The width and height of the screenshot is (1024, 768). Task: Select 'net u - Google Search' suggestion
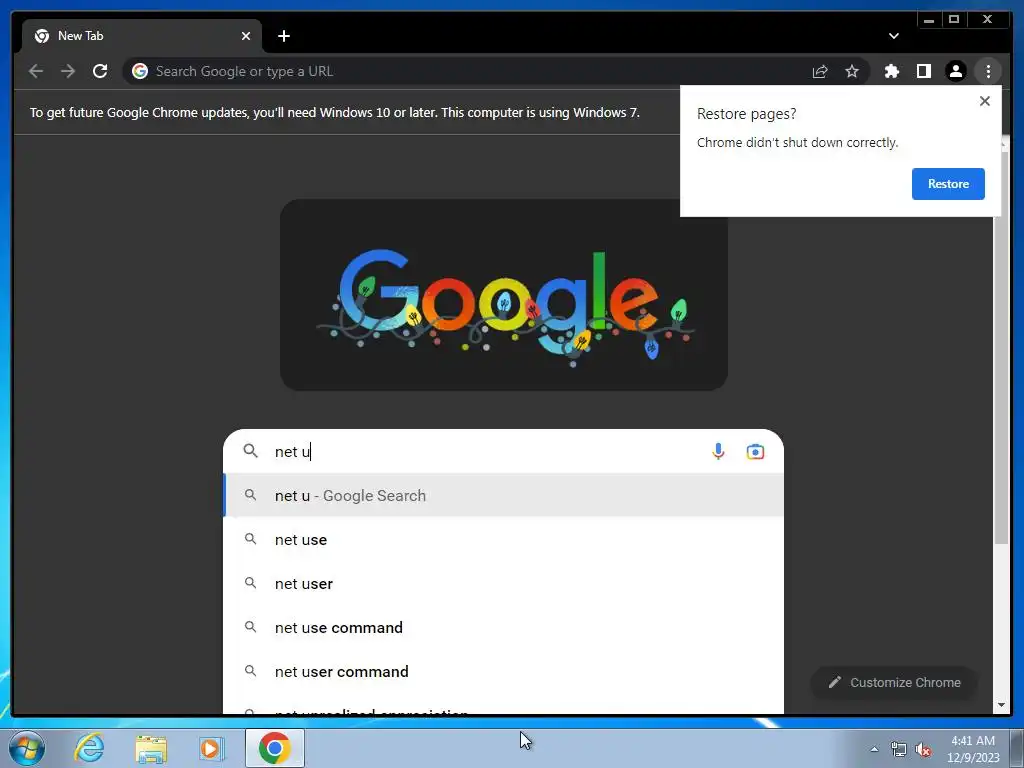[x=503, y=496]
